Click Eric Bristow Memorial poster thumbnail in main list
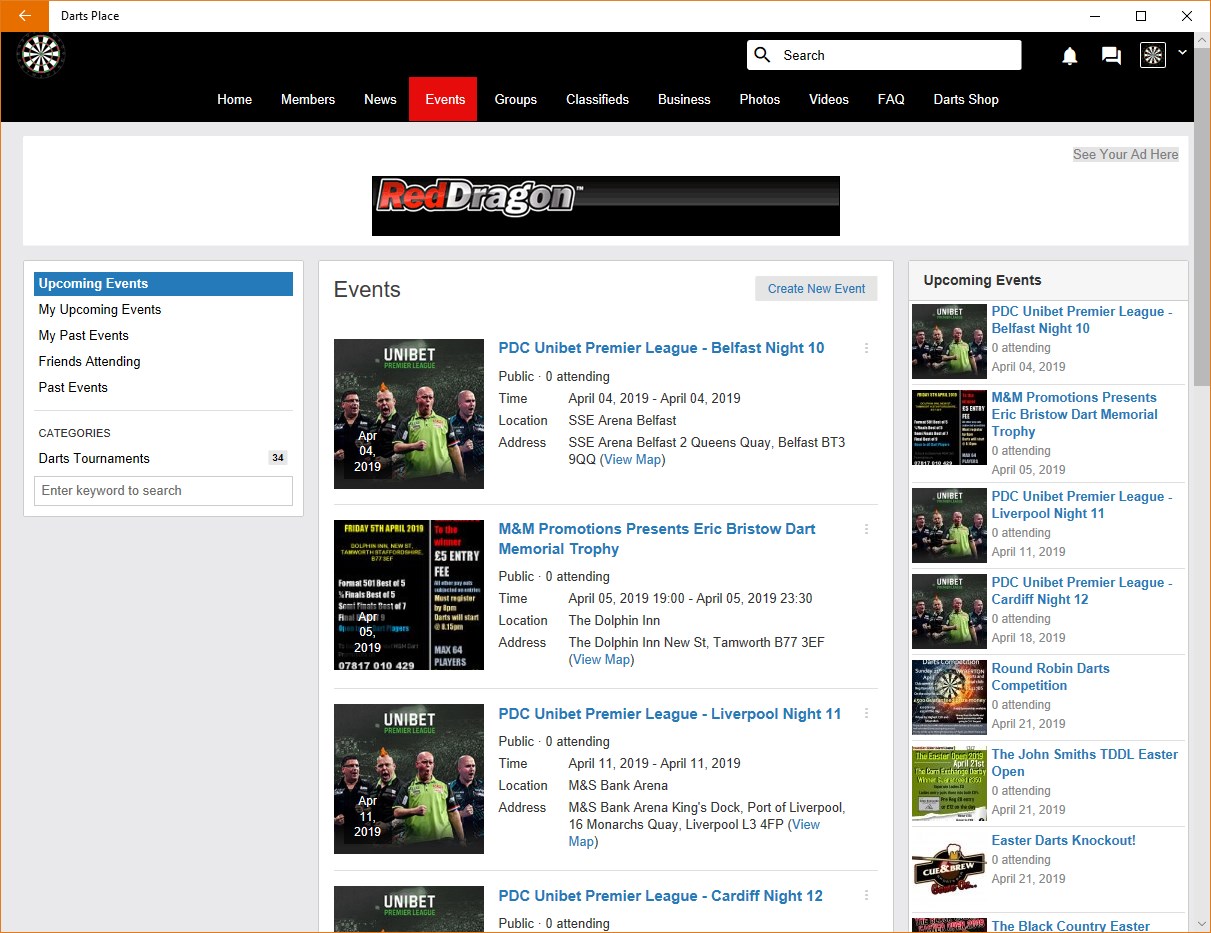Image resolution: width=1211 pixels, height=933 pixels. [409, 595]
